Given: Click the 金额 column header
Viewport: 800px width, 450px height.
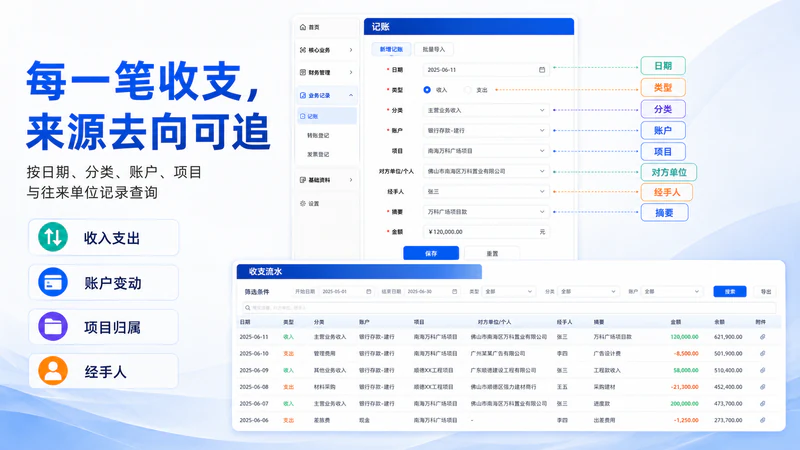Looking at the screenshot, I should click(676, 322).
